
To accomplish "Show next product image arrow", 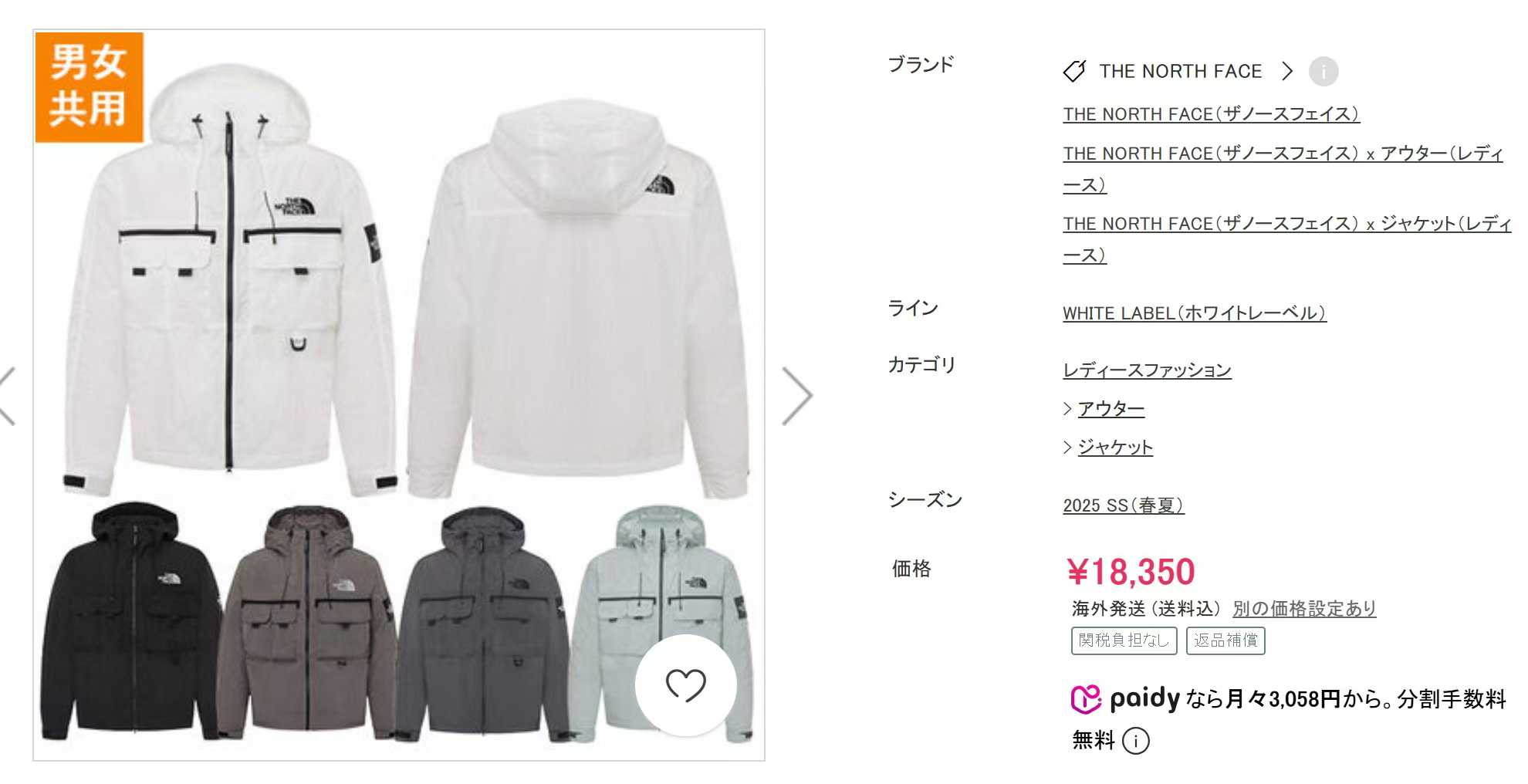I will [797, 396].
